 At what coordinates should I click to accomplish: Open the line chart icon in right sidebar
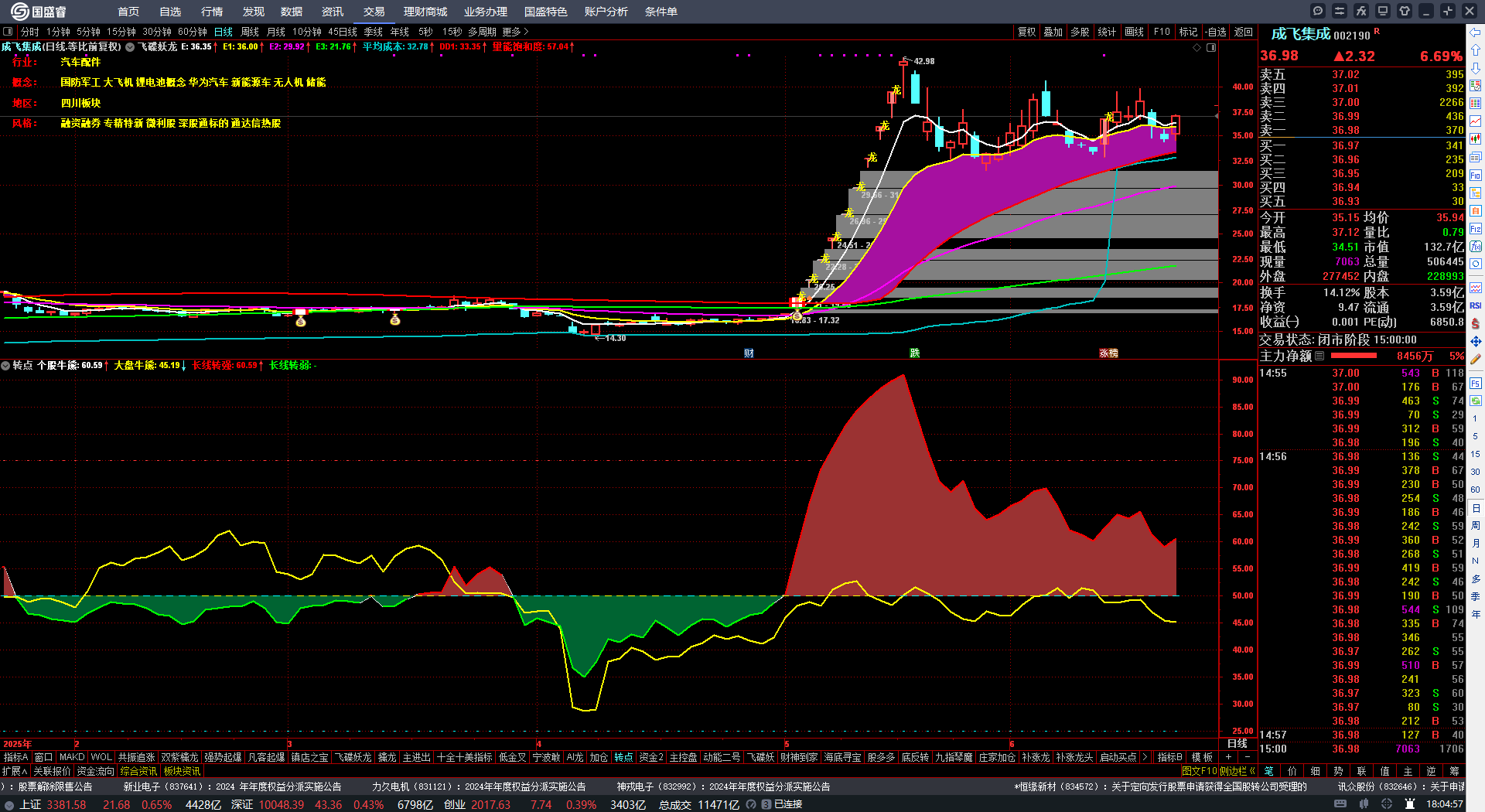[x=1476, y=121]
